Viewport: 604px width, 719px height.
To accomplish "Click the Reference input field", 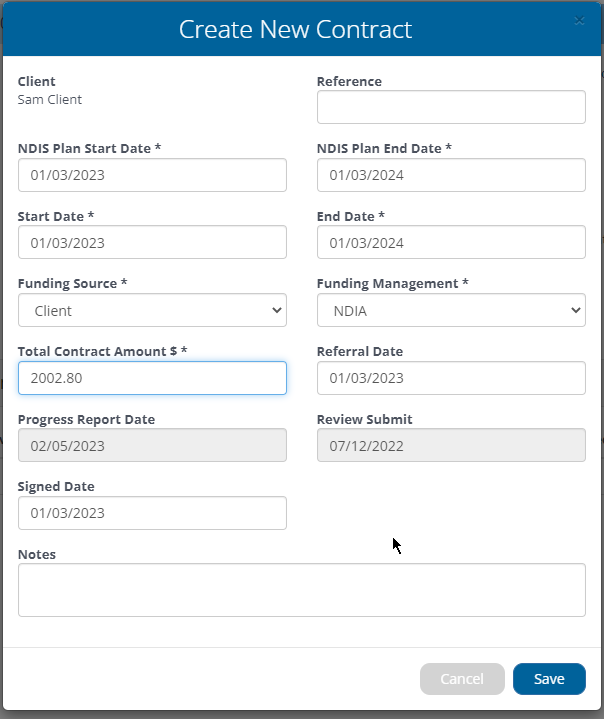I will (451, 107).
